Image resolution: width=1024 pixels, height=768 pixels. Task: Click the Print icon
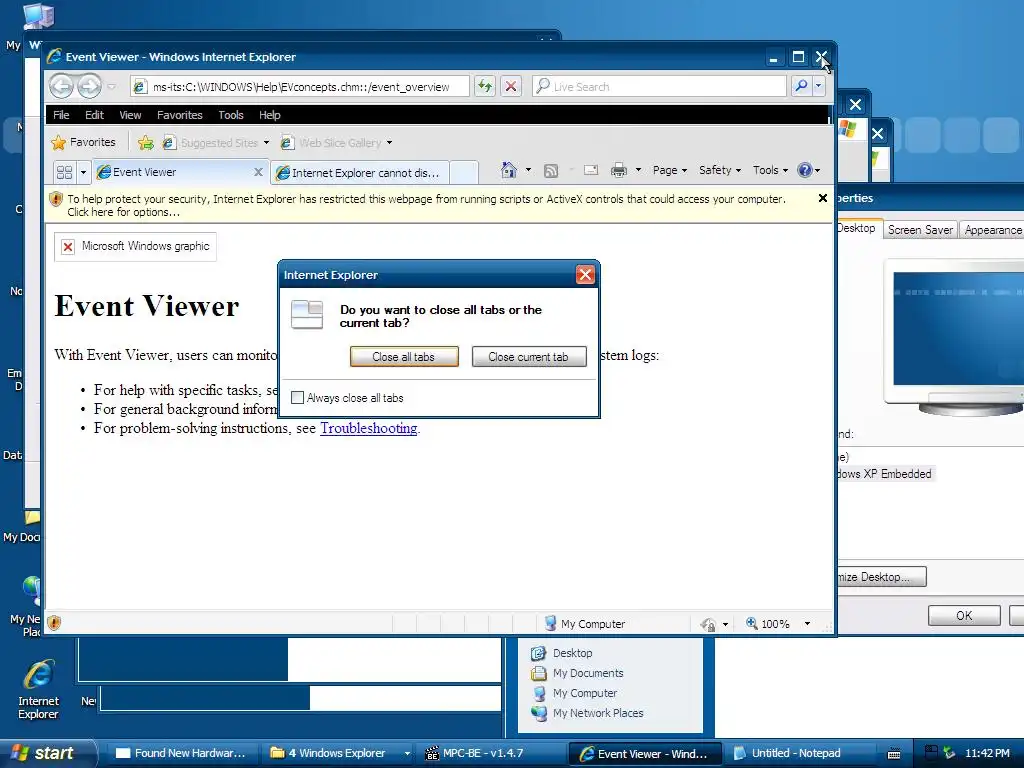618,170
